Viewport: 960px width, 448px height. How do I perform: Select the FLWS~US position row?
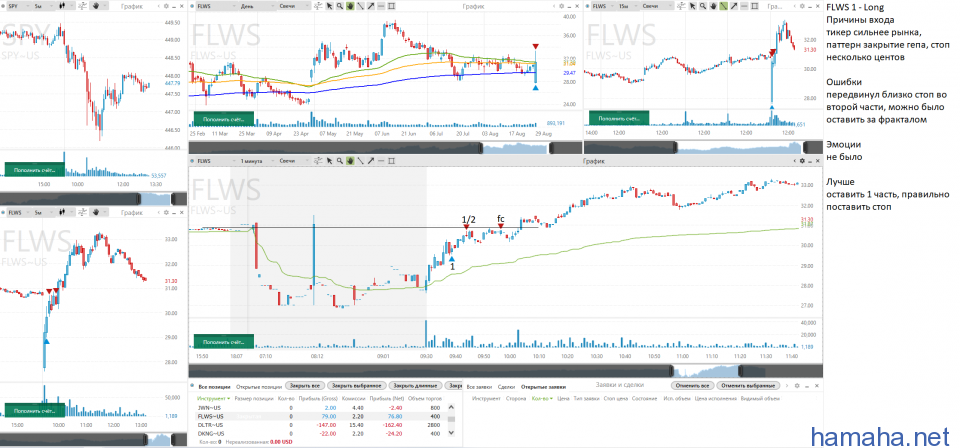[322, 416]
